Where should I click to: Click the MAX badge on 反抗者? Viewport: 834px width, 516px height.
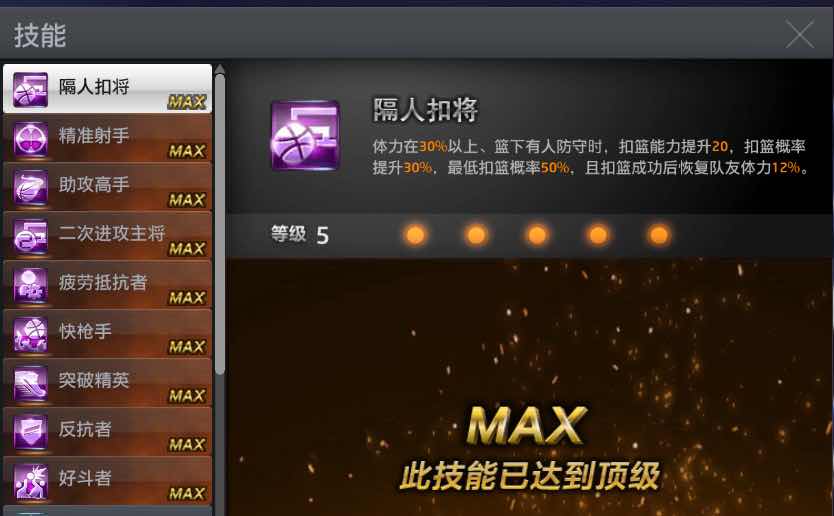187,444
